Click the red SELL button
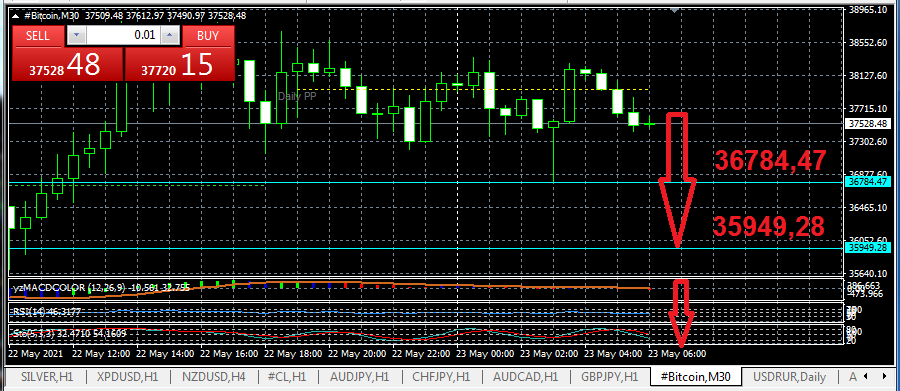900x391 pixels. coord(38,36)
